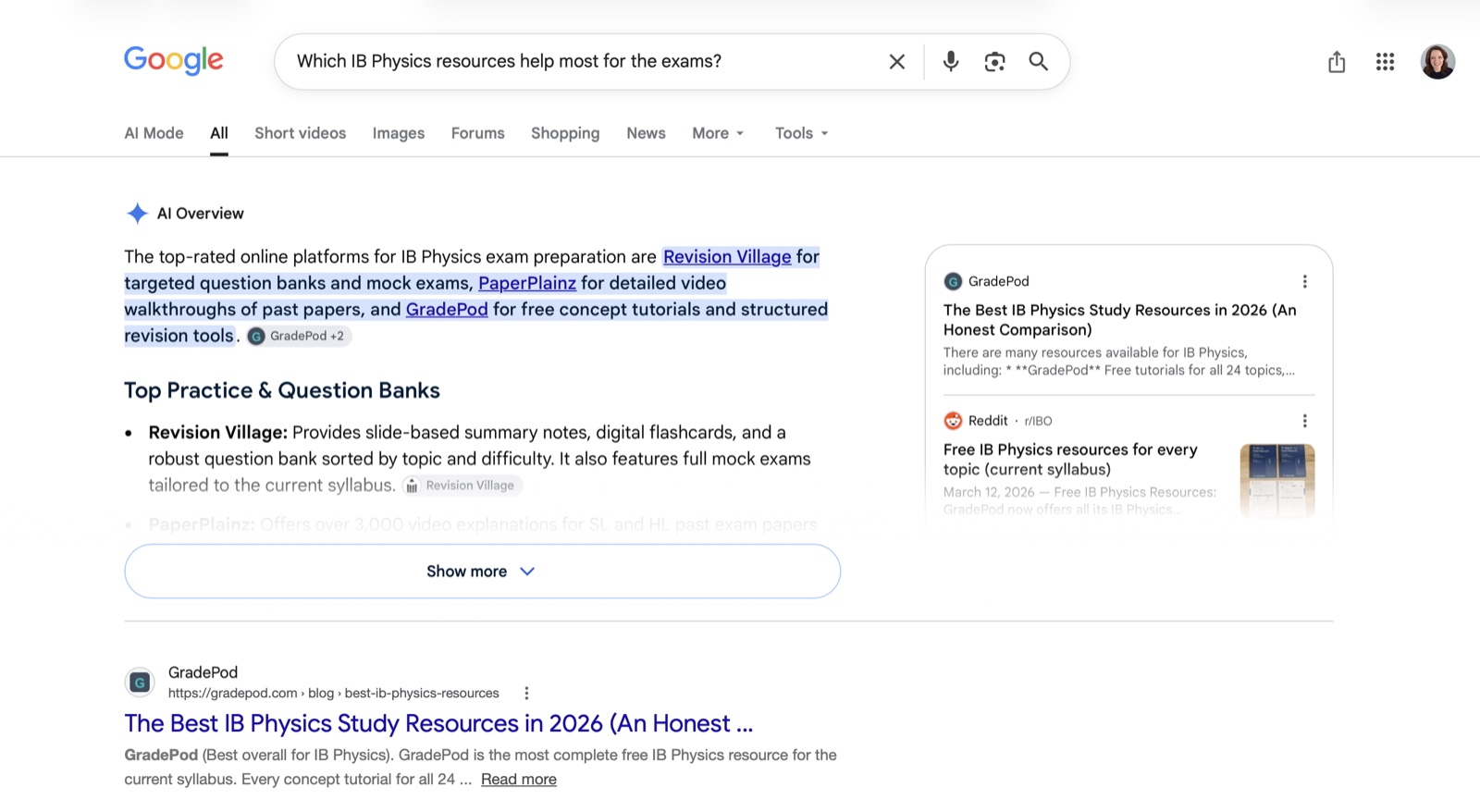Viewport: 1480px width, 812px height.
Task: Open 'The Best IB Physics Study Resources' result title
Action: point(438,723)
